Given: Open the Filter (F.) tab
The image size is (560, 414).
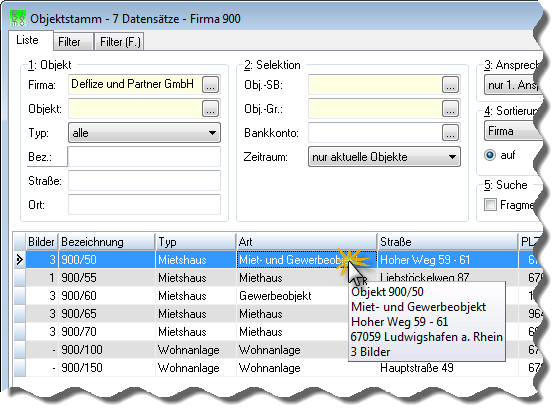Looking at the screenshot, I should 120,42.
